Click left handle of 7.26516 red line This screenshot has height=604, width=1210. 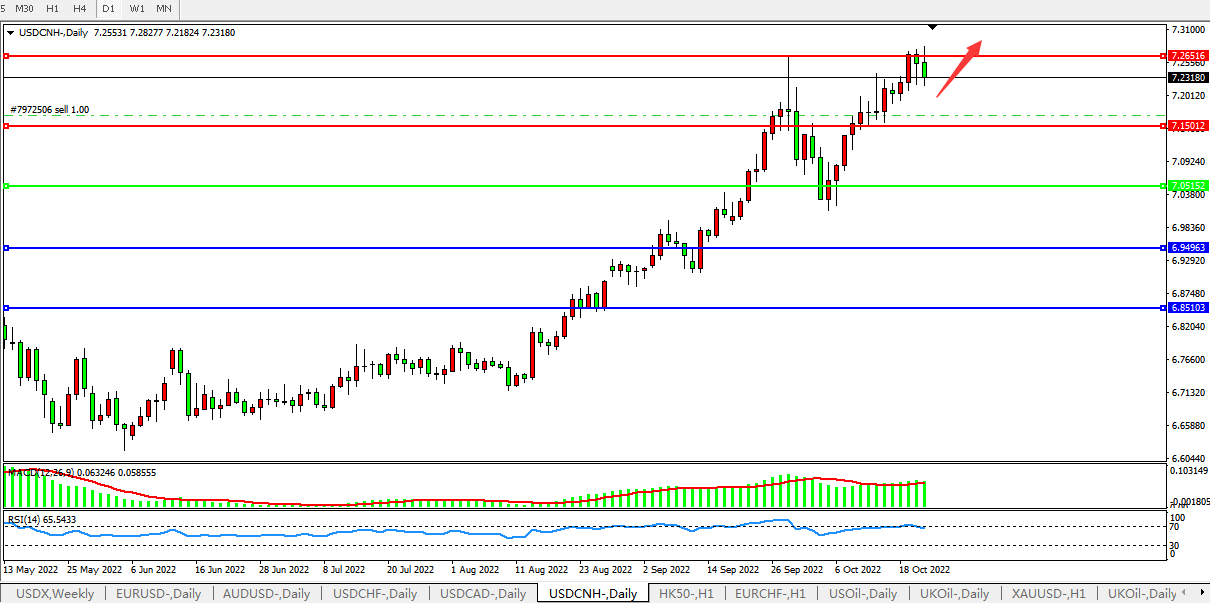coord(6,56)
